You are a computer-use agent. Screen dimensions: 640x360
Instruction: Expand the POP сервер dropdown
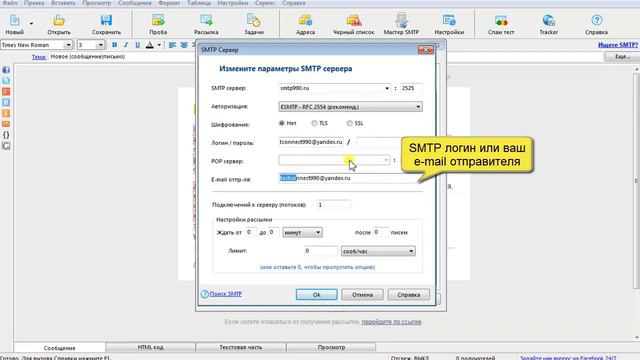tap(386, 160)
